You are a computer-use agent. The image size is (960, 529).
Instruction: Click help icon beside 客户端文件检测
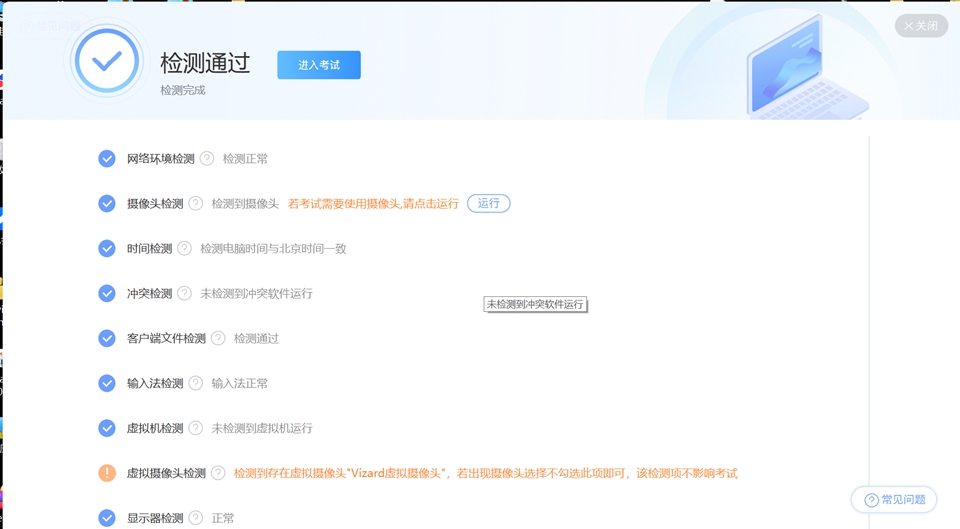[x=218, y=338]
